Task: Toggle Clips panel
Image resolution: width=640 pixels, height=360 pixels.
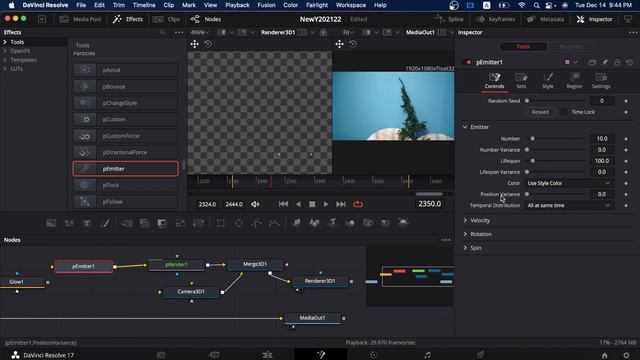Action: (167, 19)
